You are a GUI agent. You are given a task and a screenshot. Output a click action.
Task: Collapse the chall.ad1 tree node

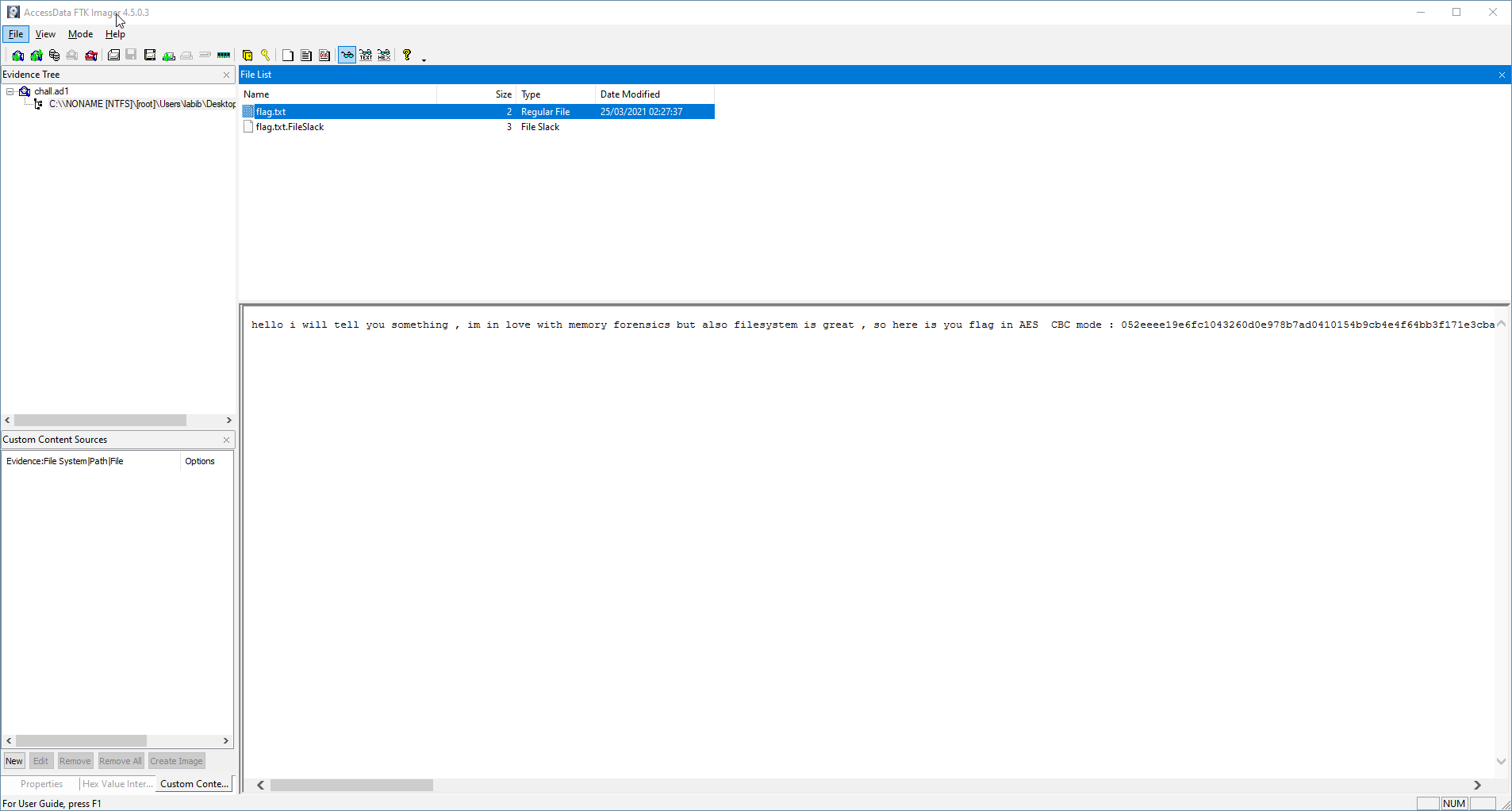click(10, 91)
